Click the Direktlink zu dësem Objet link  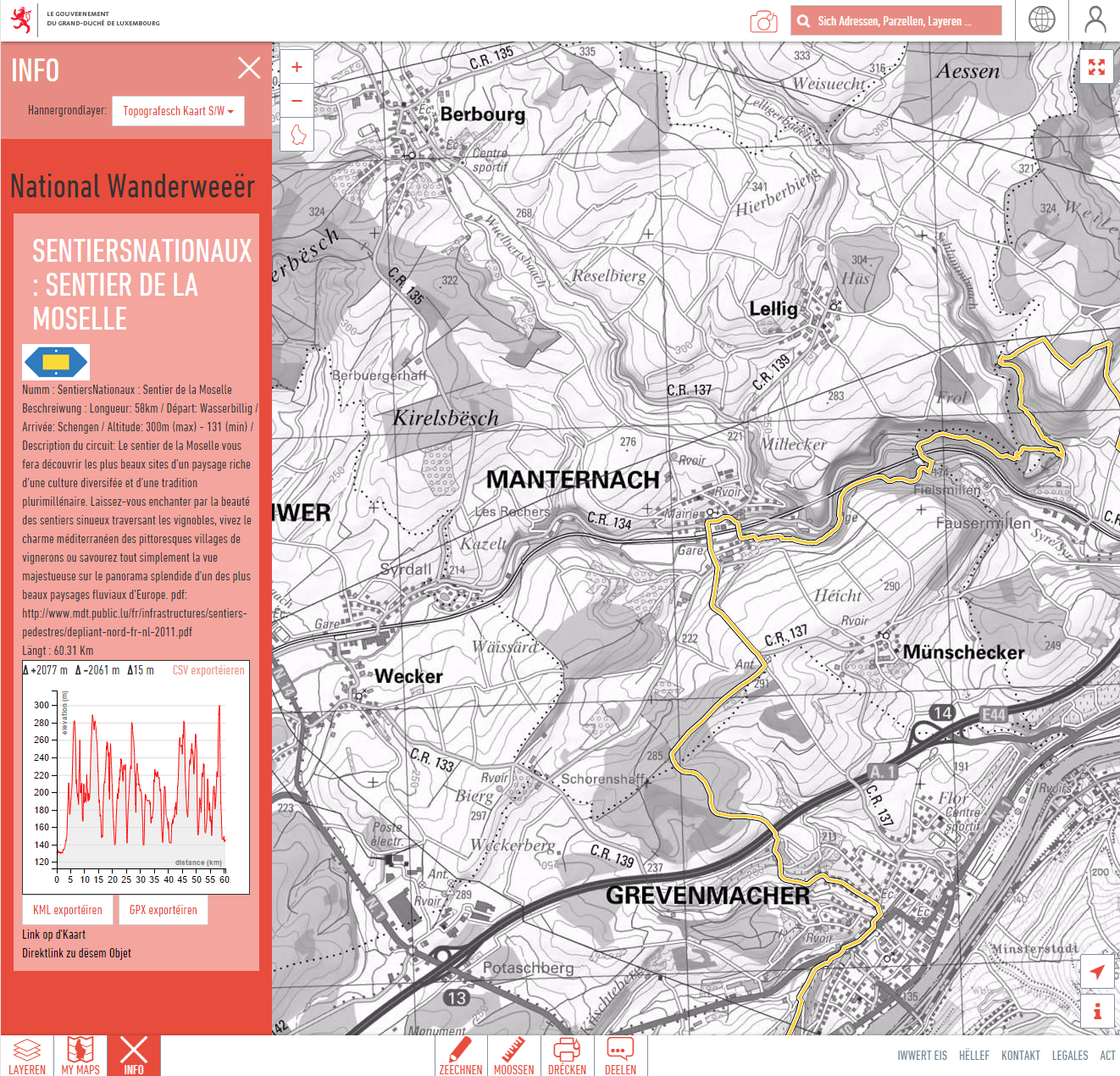click(76, 952)
